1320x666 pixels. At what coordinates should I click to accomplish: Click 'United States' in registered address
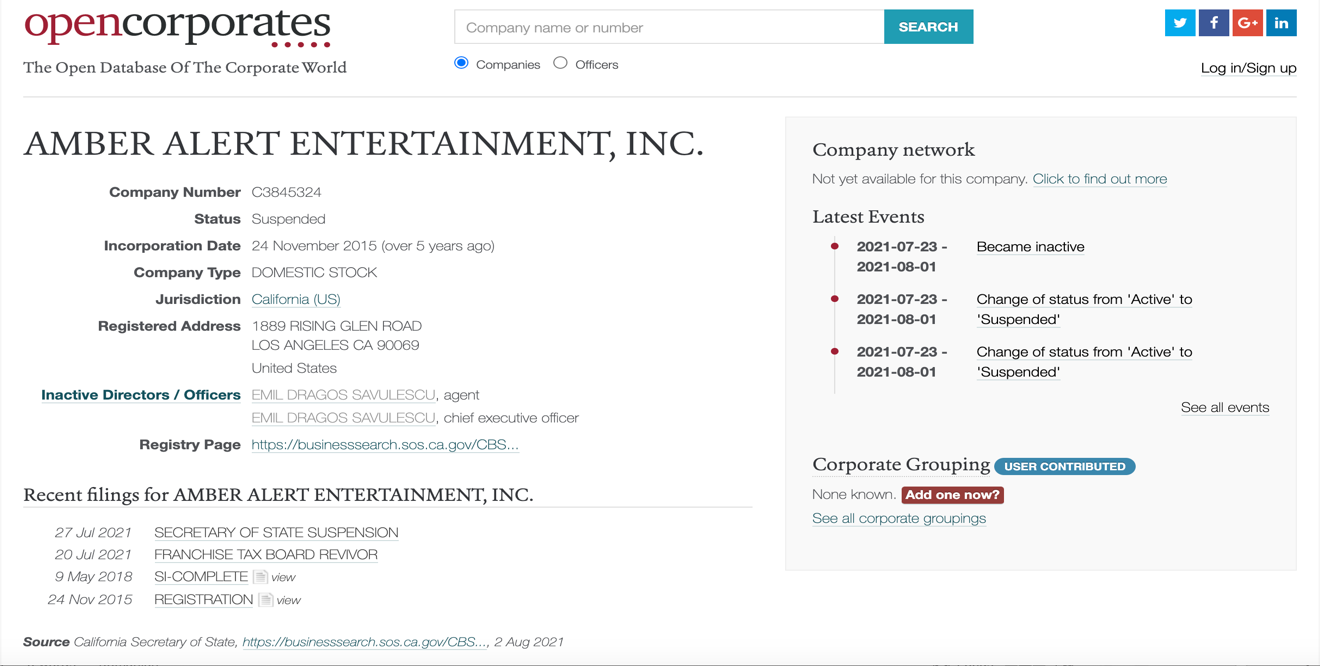294,368
